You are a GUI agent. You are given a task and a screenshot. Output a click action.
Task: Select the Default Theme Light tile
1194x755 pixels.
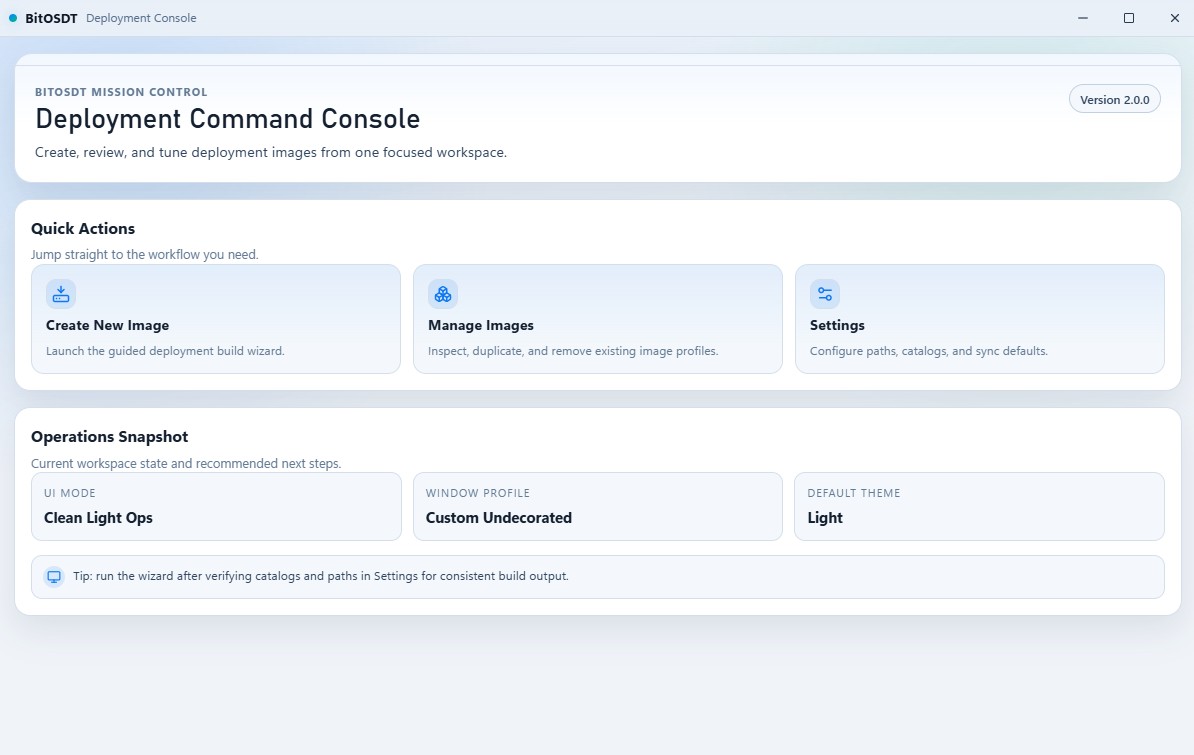pos(979,507)
